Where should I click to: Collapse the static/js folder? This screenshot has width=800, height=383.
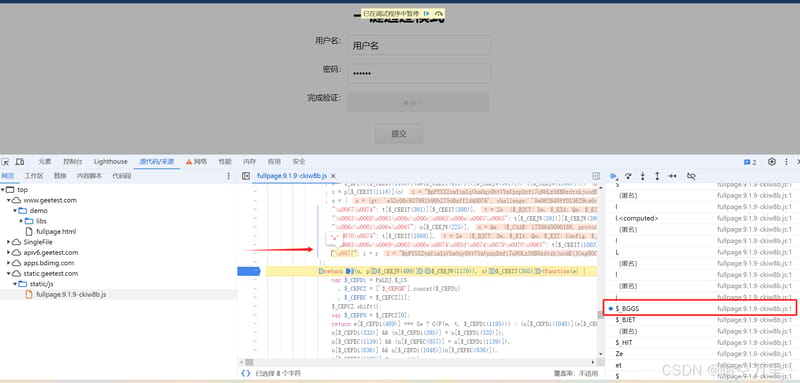click(15, 284)
